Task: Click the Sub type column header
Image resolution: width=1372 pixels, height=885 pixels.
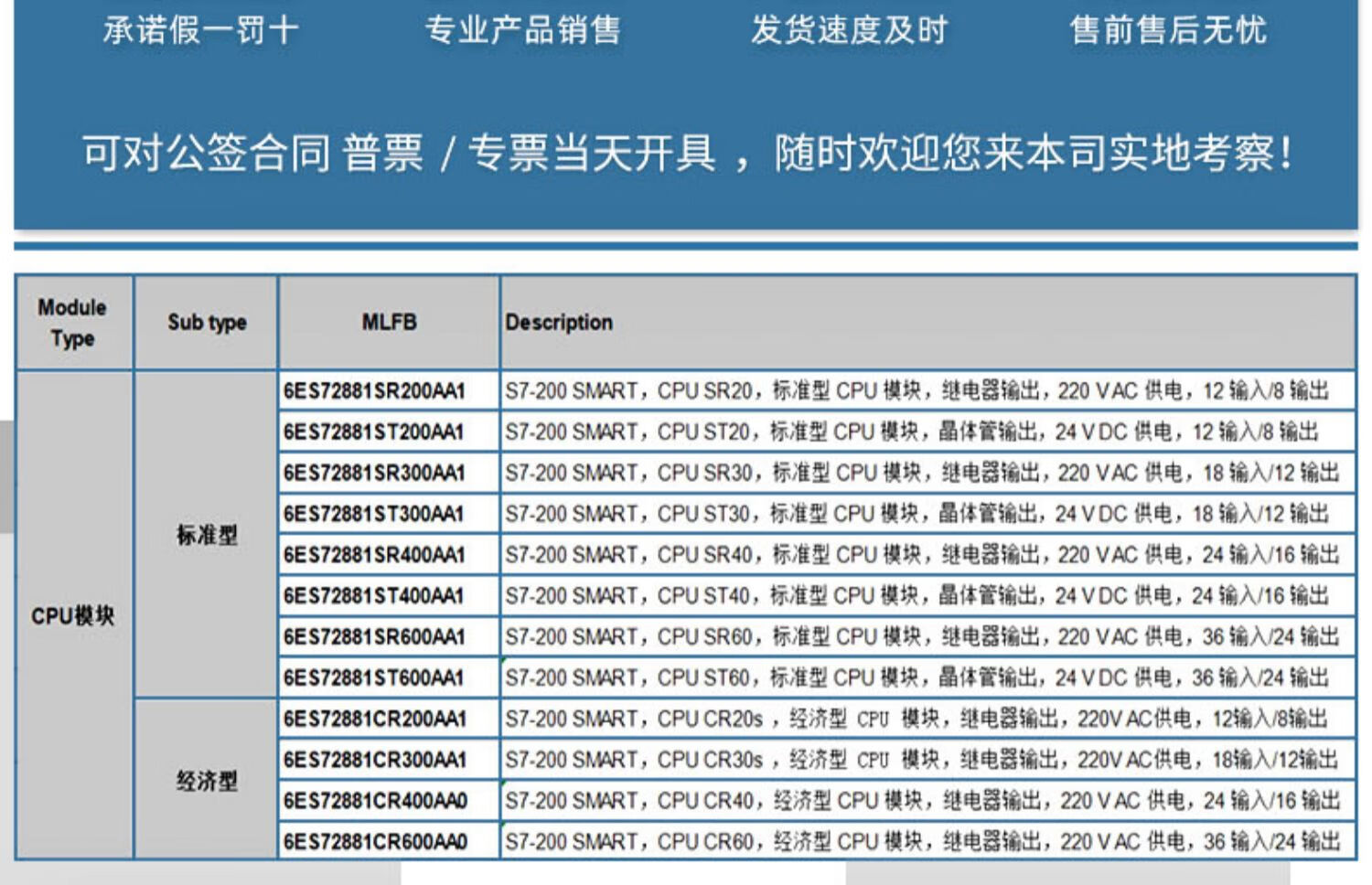Action: (207, 323)
